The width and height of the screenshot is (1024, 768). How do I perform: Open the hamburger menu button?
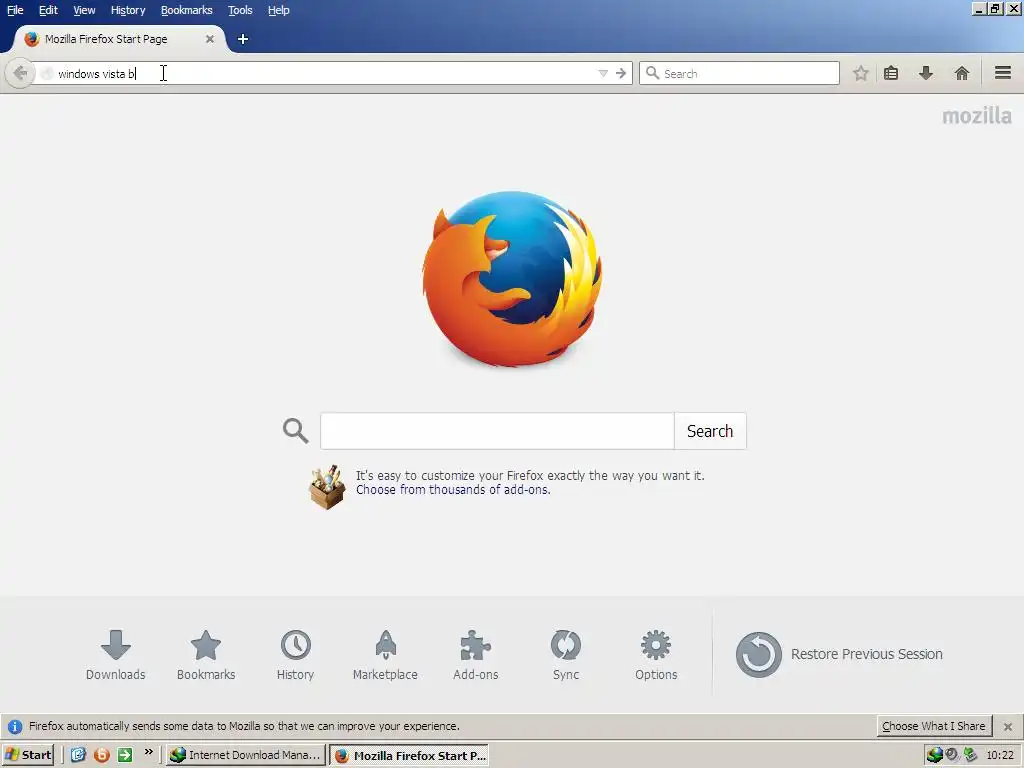[x=1003, y=72]
